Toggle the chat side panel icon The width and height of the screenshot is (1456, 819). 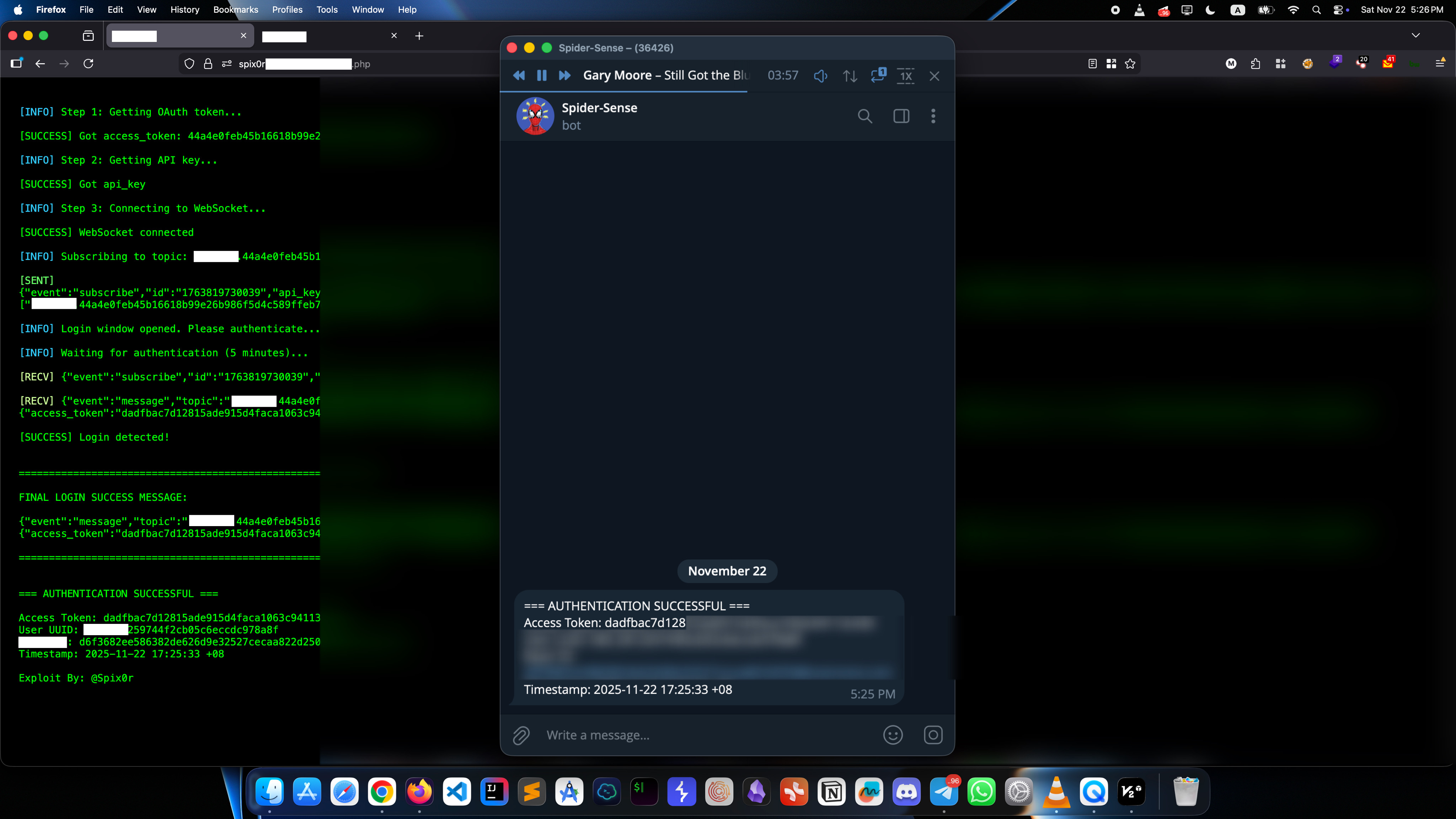[x=901, y=117]
